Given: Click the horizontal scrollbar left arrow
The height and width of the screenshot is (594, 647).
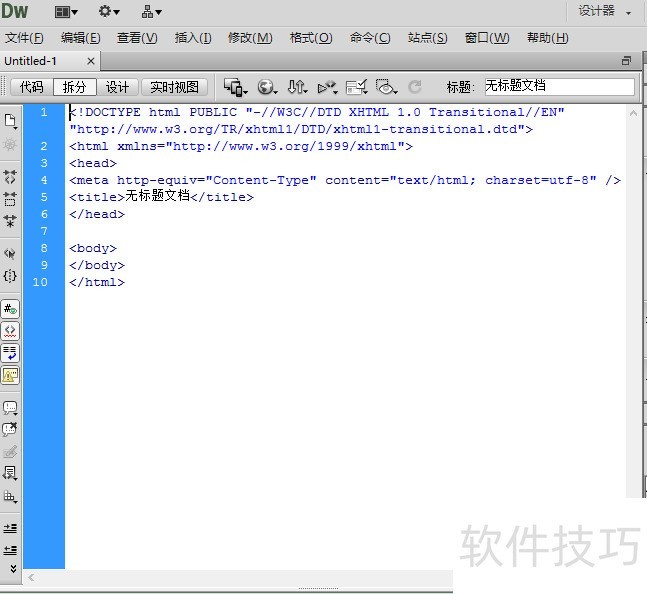Looking at the screenshot, I should click(31, 578).
